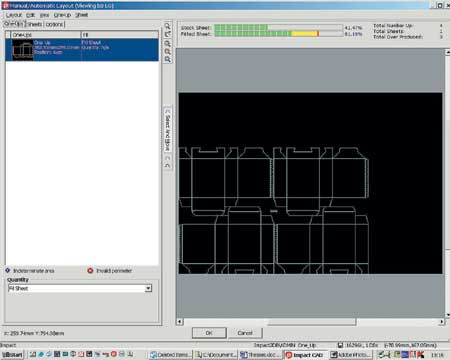Open the One-Up menu

click(62, 15)
